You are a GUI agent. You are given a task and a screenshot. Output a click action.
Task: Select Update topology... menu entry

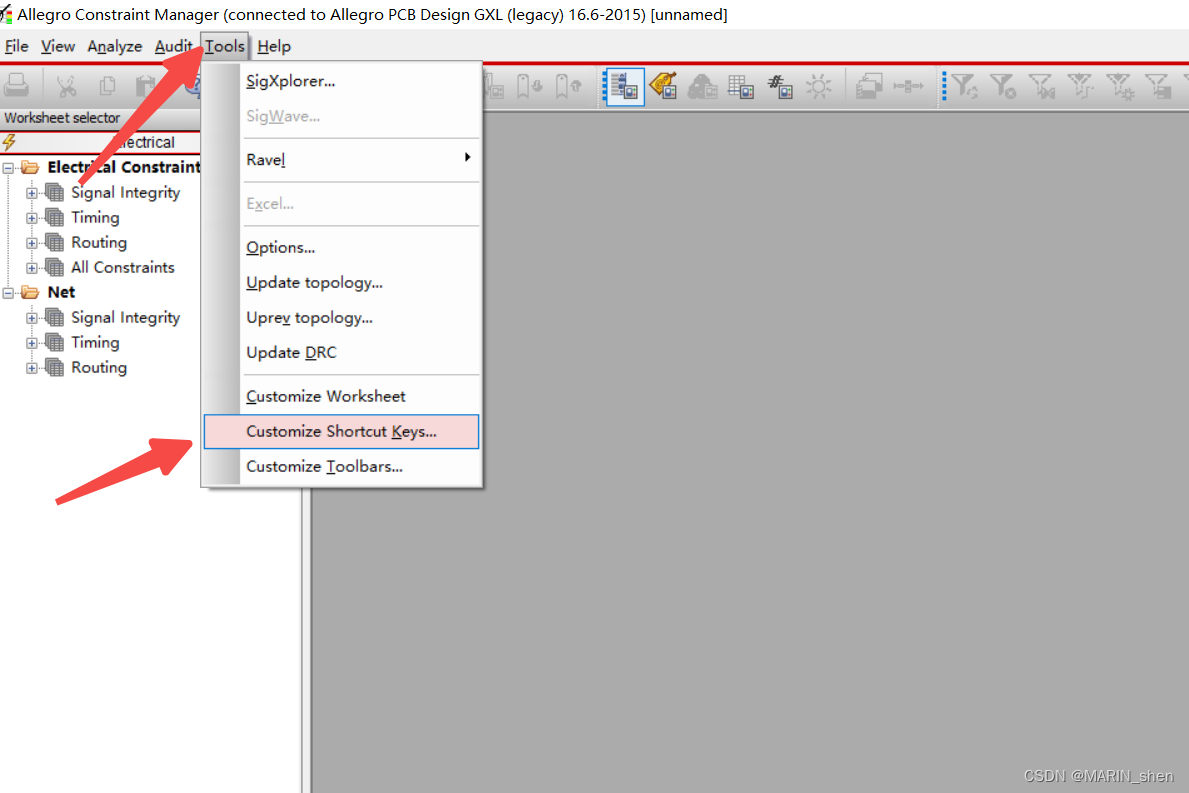point(341,282)
